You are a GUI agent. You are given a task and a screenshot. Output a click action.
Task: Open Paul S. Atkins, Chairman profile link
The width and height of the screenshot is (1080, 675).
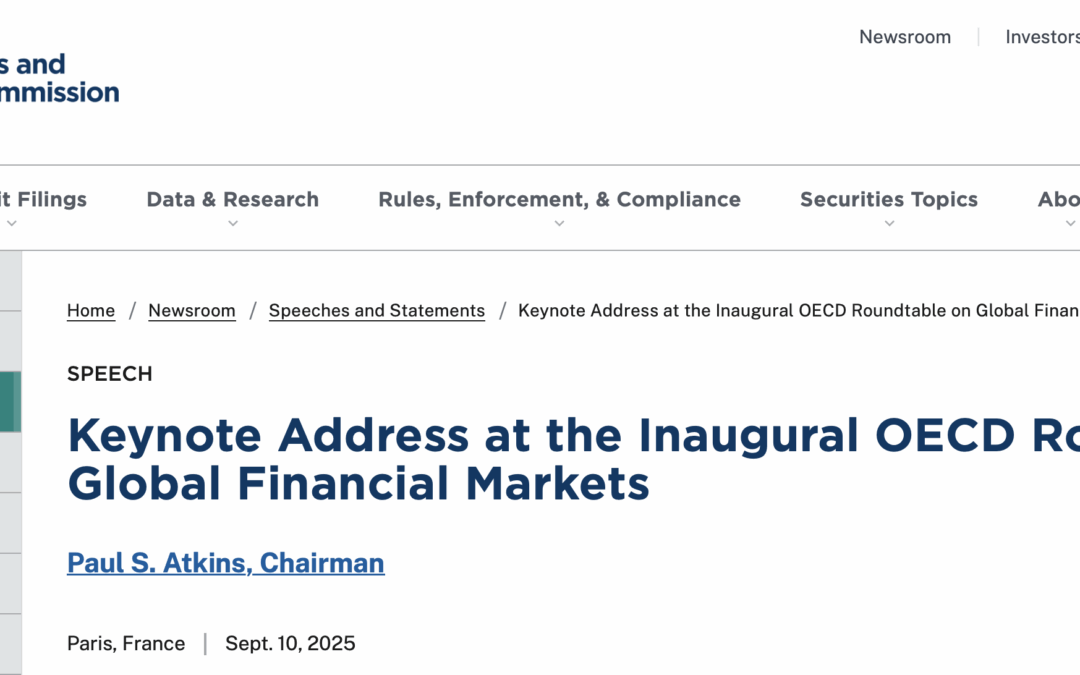[x=226, y=563]
